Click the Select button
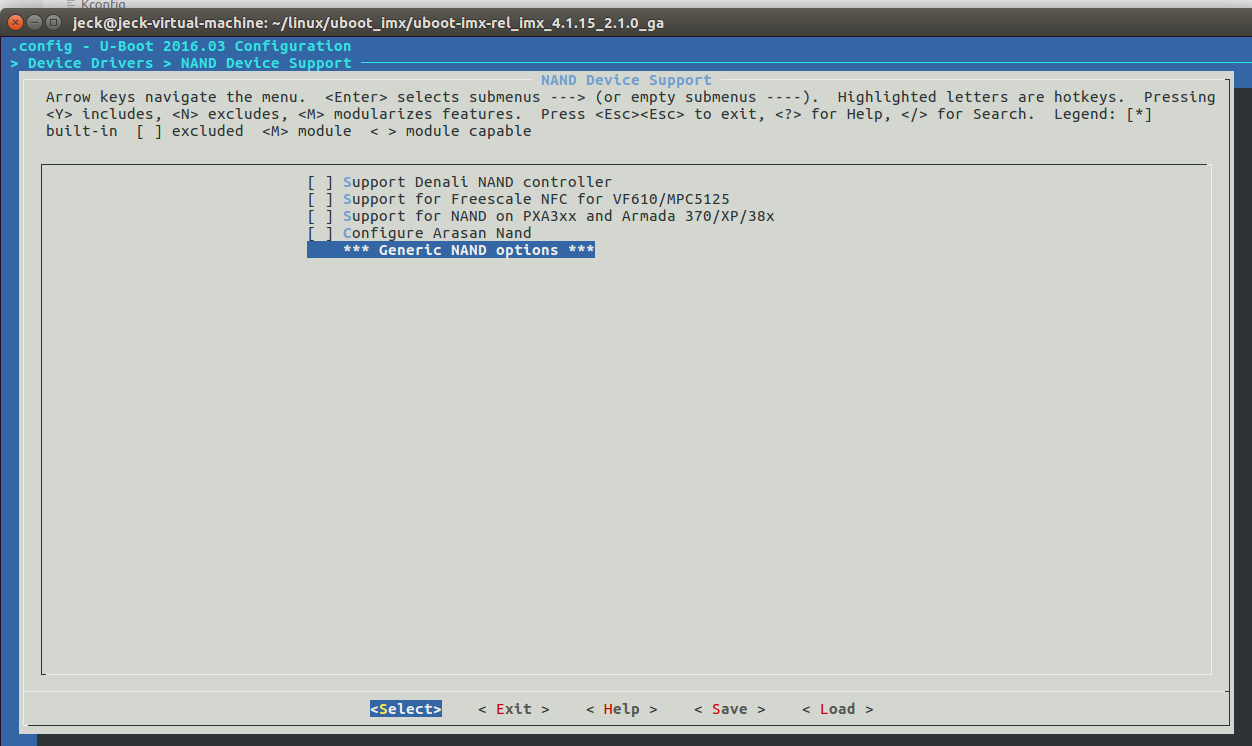The image size is (1252, 746). (x=406, y=709)
